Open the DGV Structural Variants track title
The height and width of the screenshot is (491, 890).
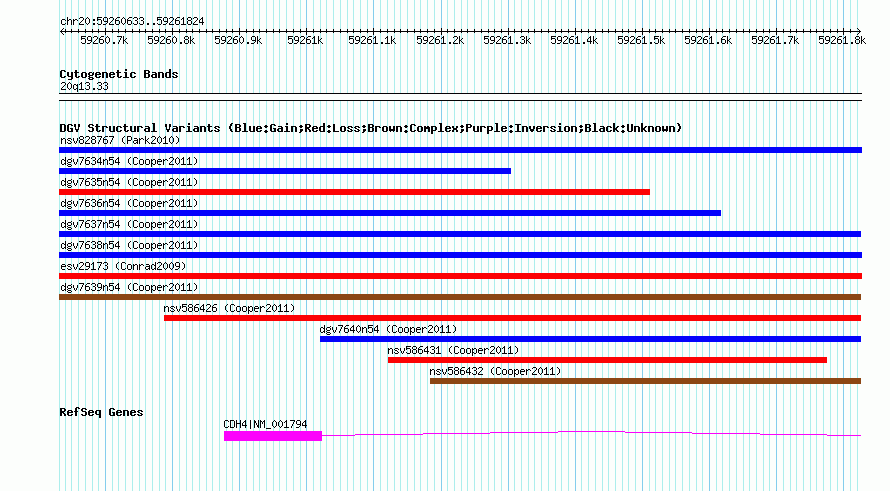(x=371, y=128)
